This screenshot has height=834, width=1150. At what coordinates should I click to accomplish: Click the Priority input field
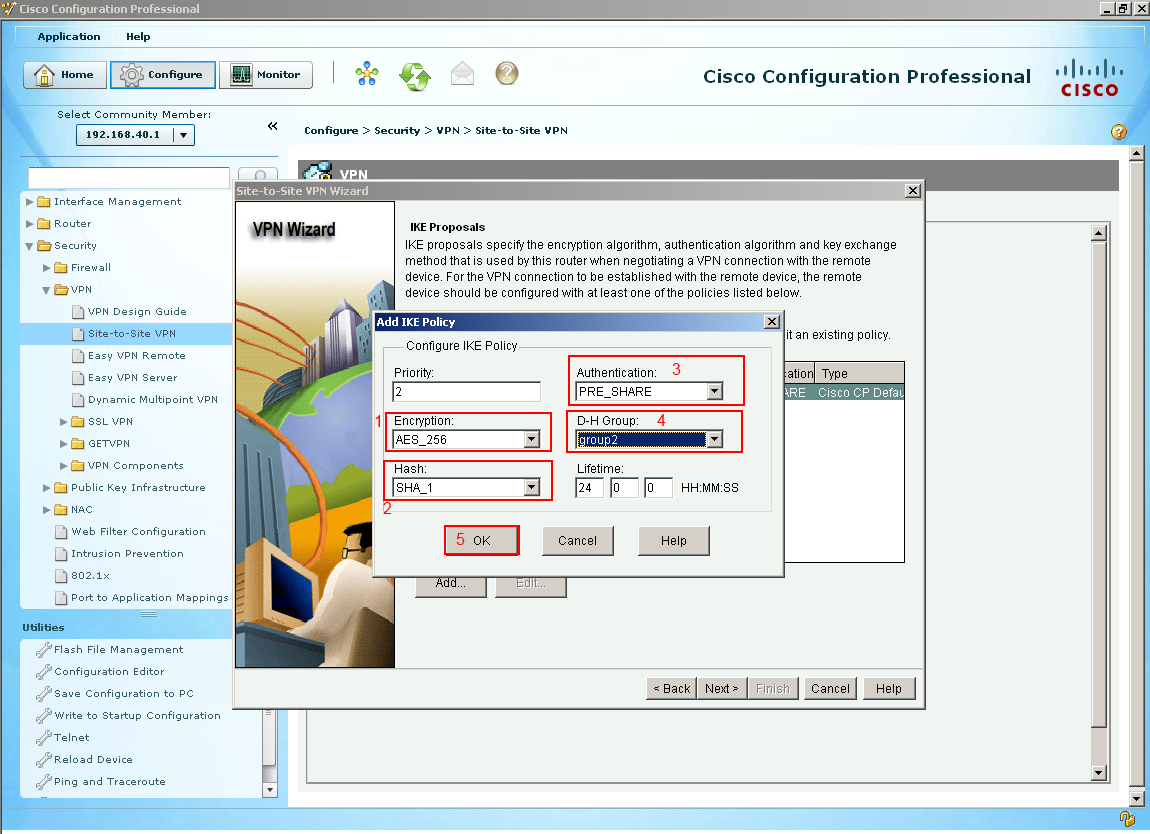(x=466, y=392)
